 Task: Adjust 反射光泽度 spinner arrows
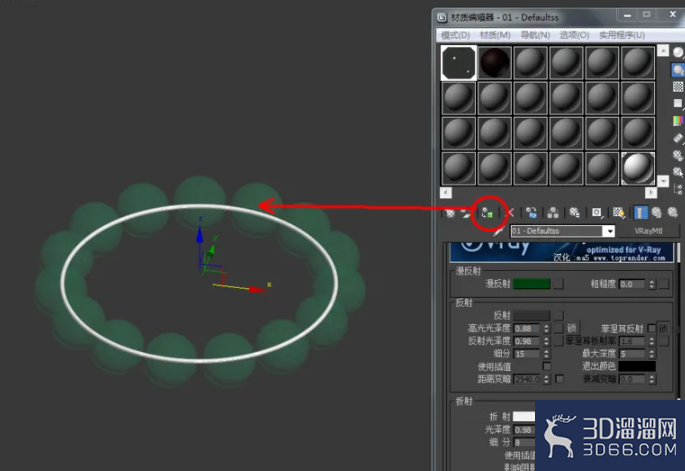pos(546,341)
